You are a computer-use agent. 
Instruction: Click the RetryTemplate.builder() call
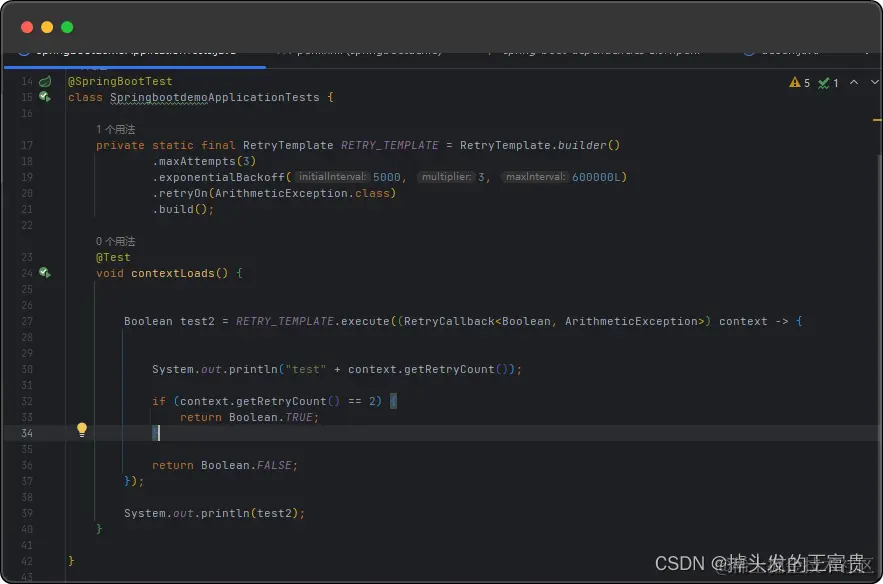coord(539,145)
